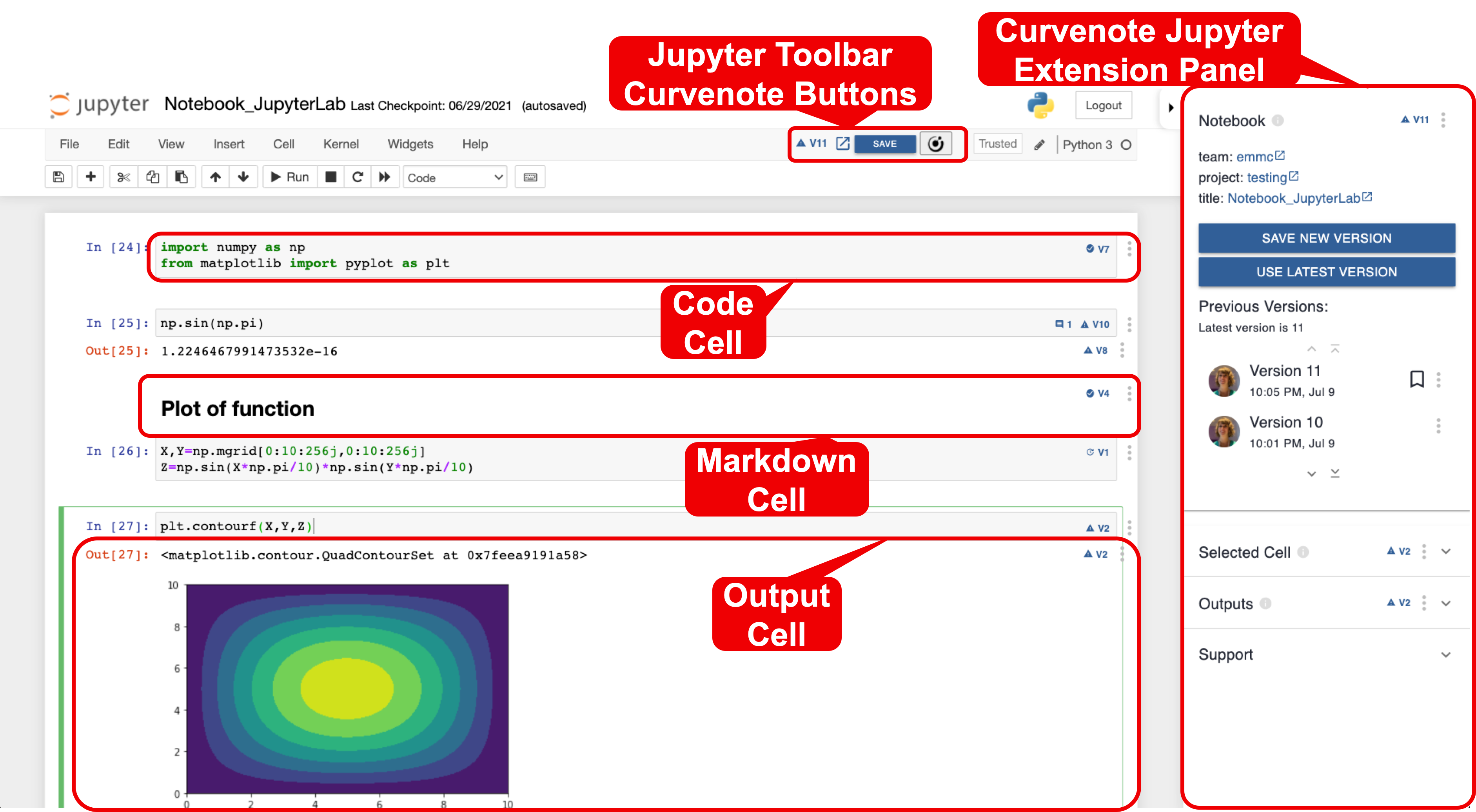Click the interrupt kernel stop button

click(x=330, y=178)
